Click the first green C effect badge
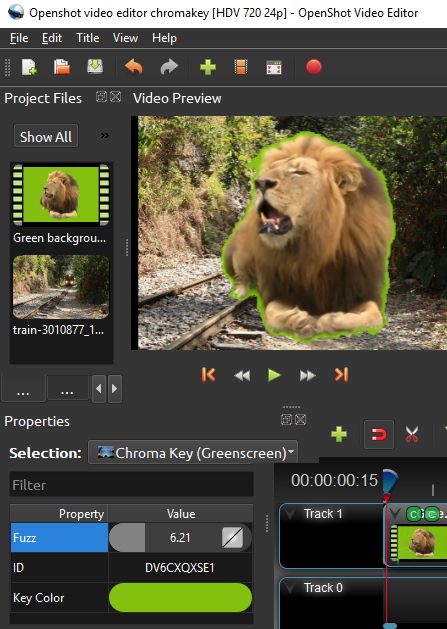Viewport: 447px width, 629px height. click(x=413, y=514)
